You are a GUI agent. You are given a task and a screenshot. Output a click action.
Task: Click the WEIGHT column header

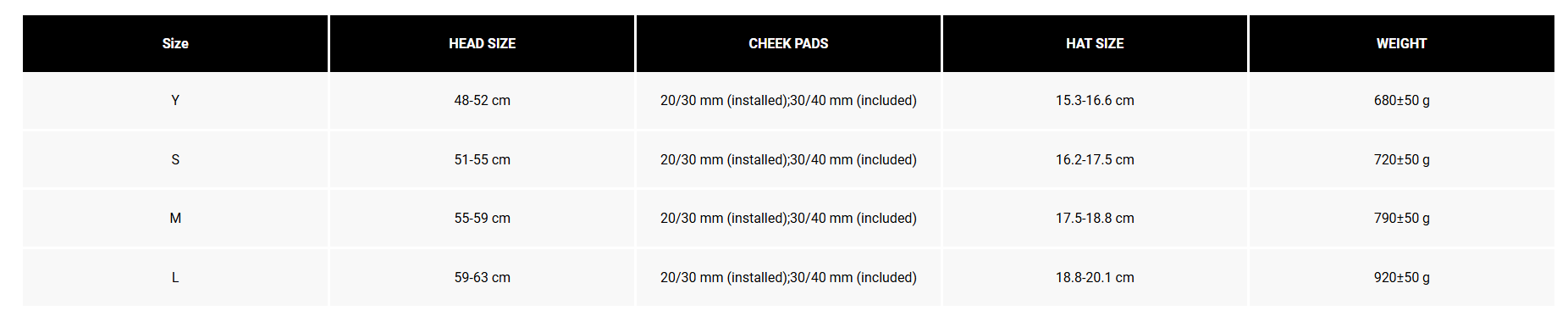[x=1401, y=43]
